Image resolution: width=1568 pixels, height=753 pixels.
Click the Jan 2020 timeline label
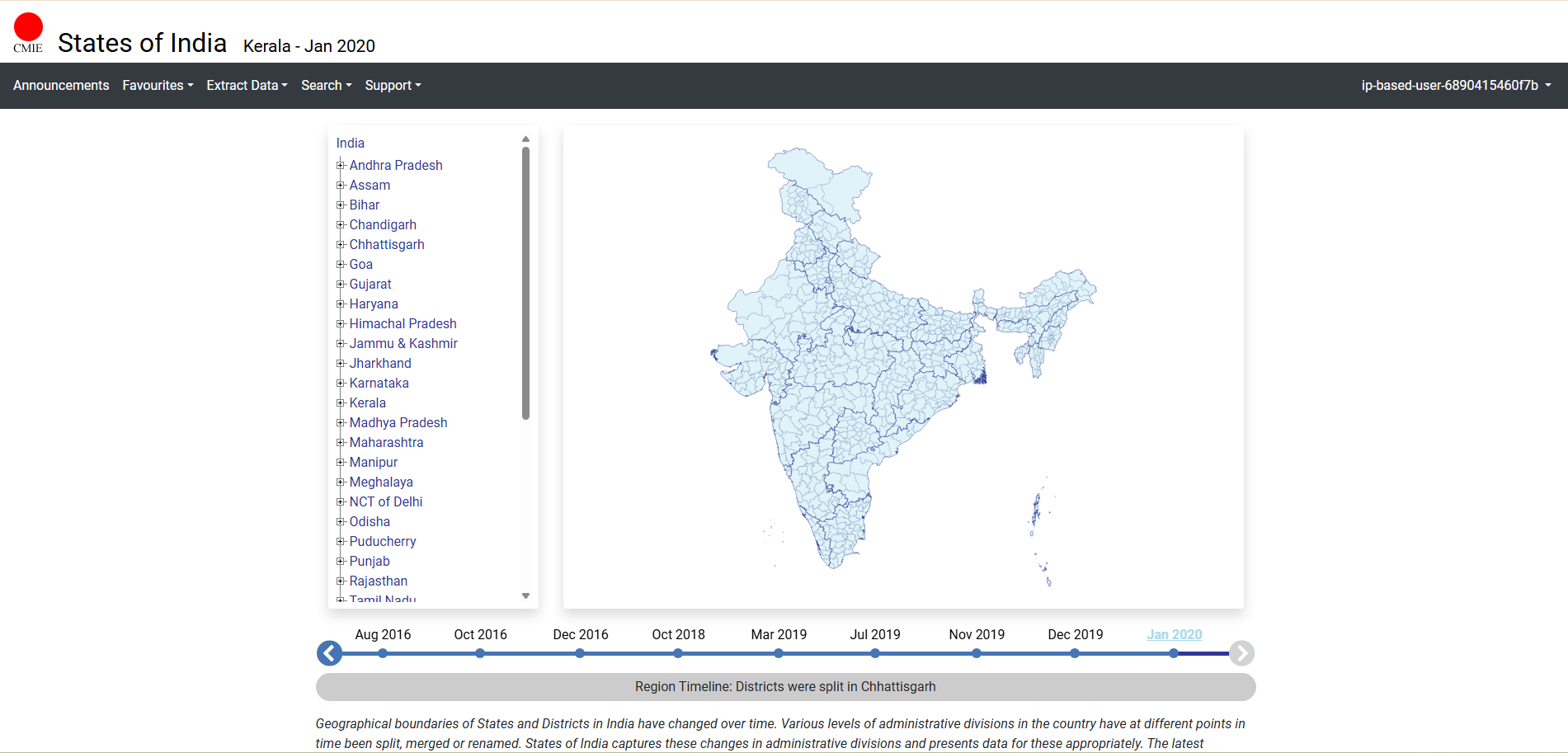click(x=1174, y=634)
